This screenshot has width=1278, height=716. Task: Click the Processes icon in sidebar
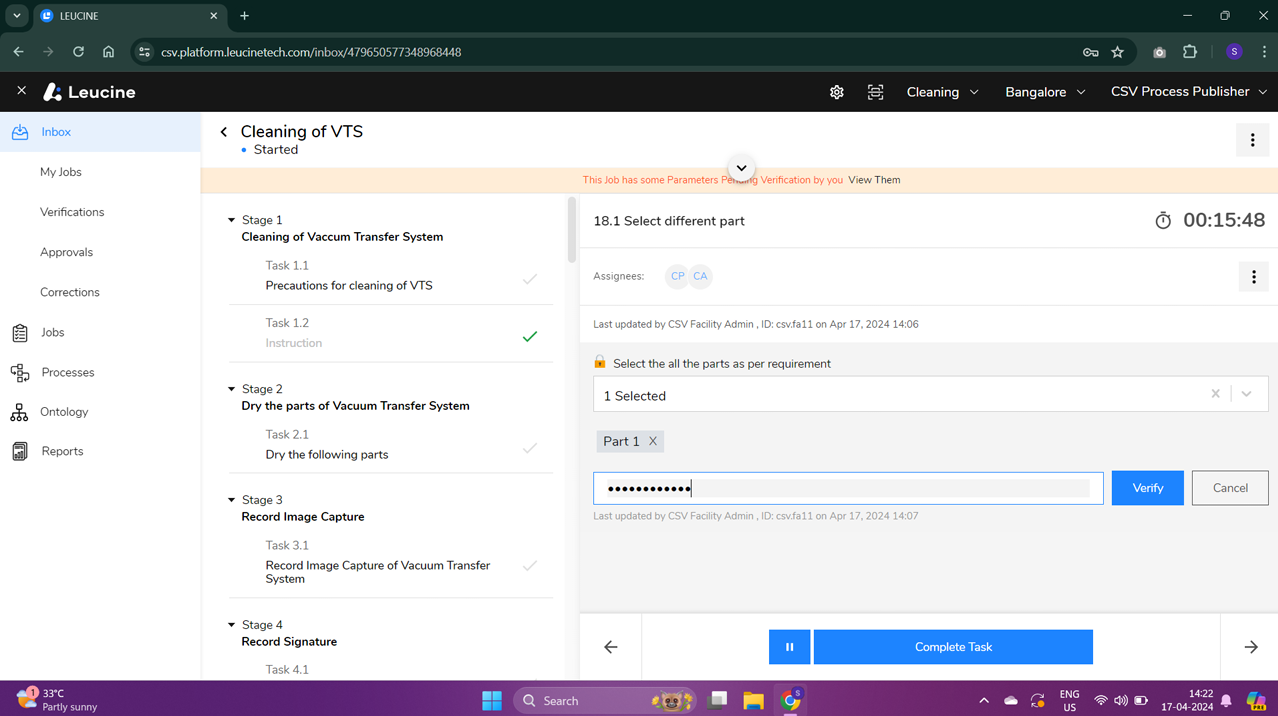pos(20,372)
